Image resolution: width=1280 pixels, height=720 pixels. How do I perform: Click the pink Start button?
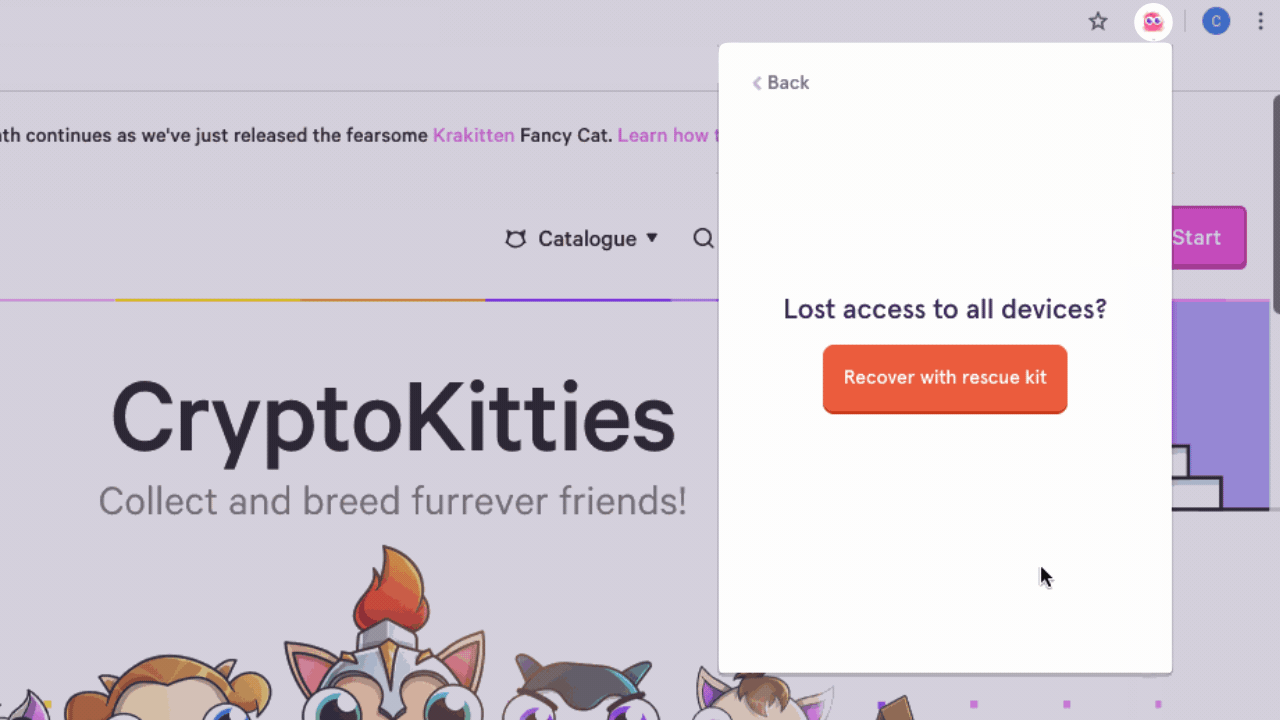click(1208, 238)
